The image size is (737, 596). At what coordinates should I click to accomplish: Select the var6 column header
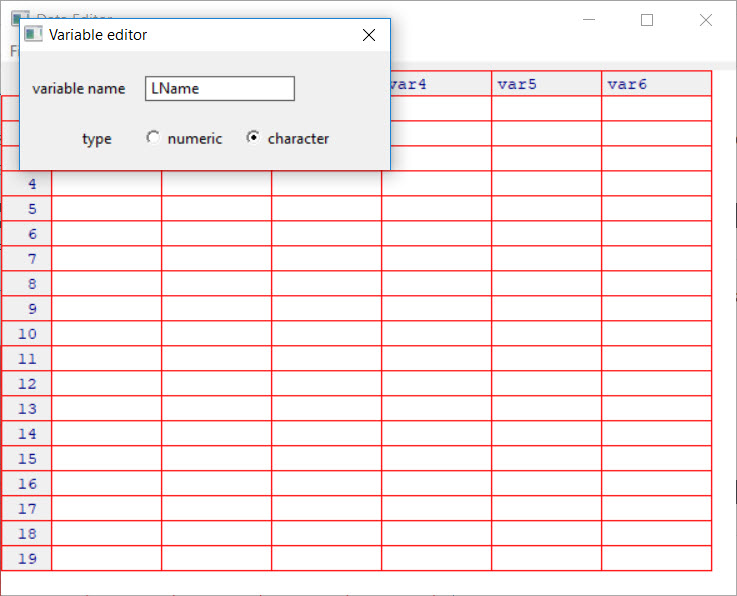point(656,84)
